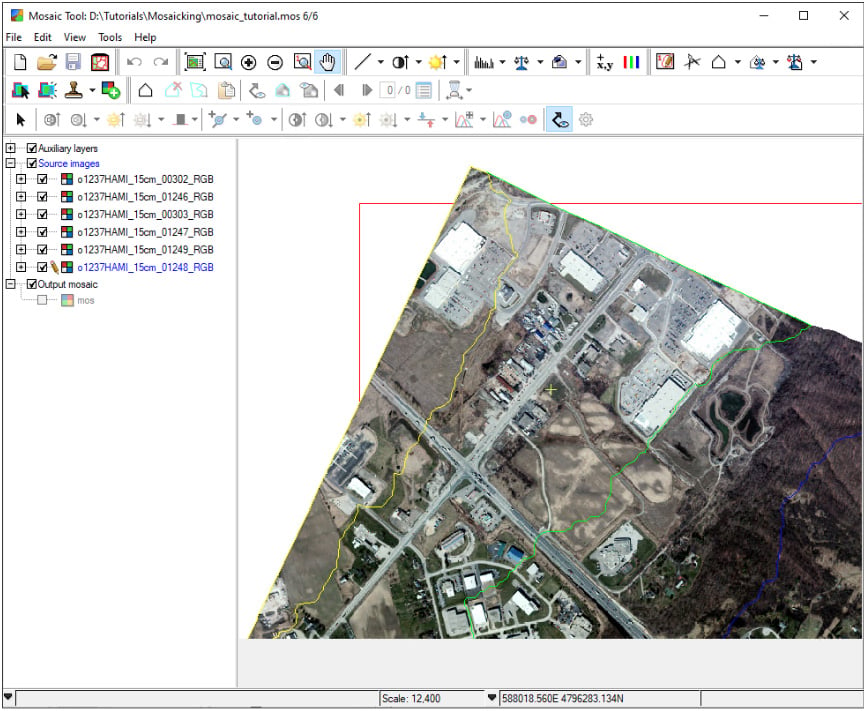Image resolution: width=864 pixels, height=711 pixels.
Task: Click the Zoom Out minus icon
Action: (275, 62)
